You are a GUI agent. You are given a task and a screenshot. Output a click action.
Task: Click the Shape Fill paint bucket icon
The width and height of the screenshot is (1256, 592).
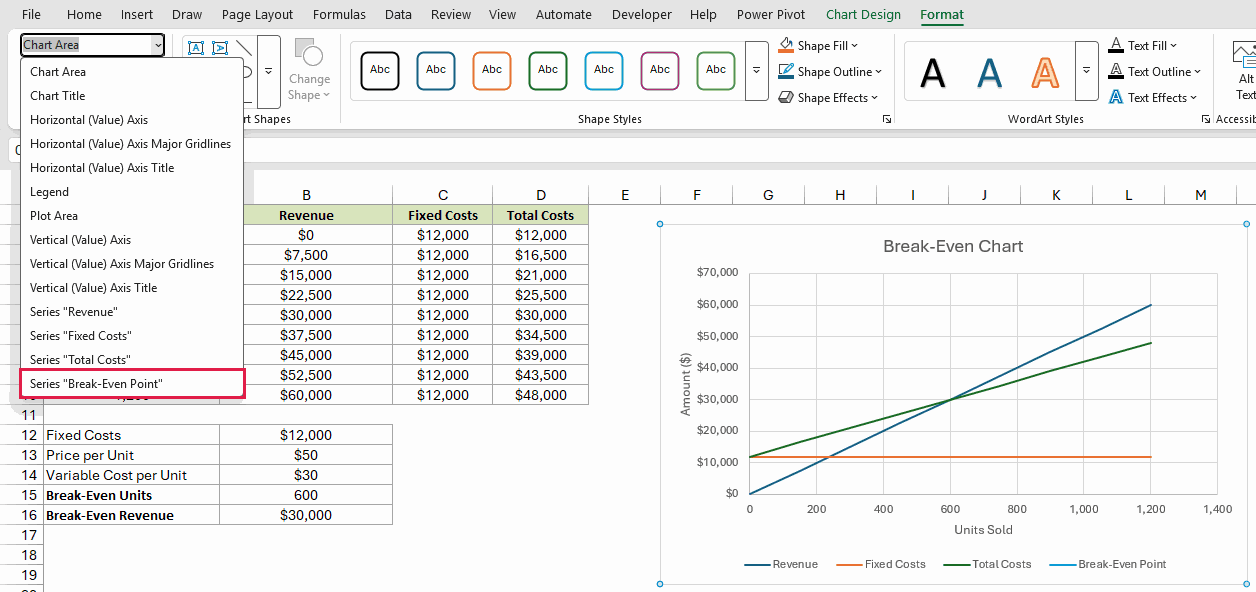click(786, 45)
